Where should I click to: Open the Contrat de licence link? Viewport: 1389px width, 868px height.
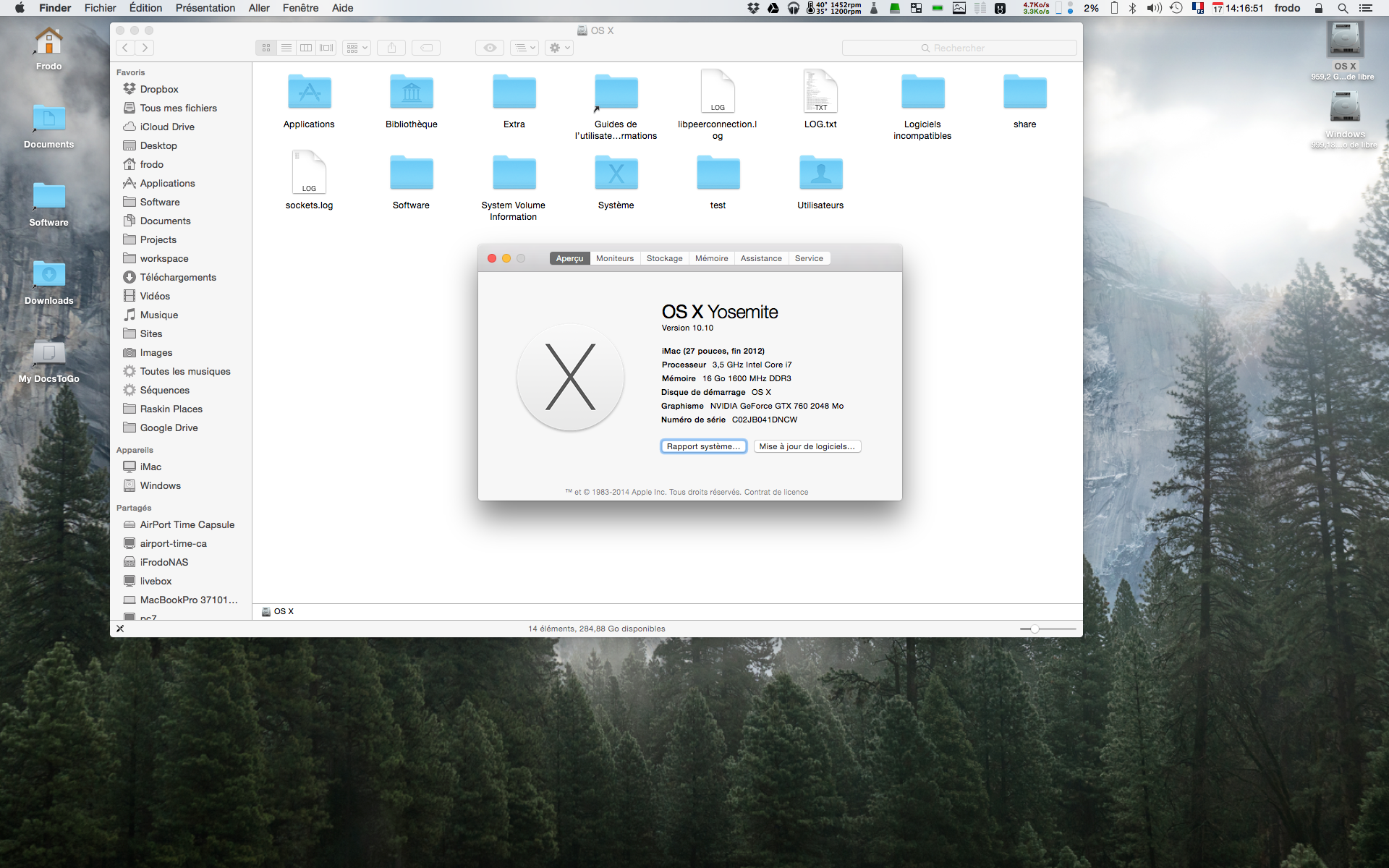click(x=776, y=492)
